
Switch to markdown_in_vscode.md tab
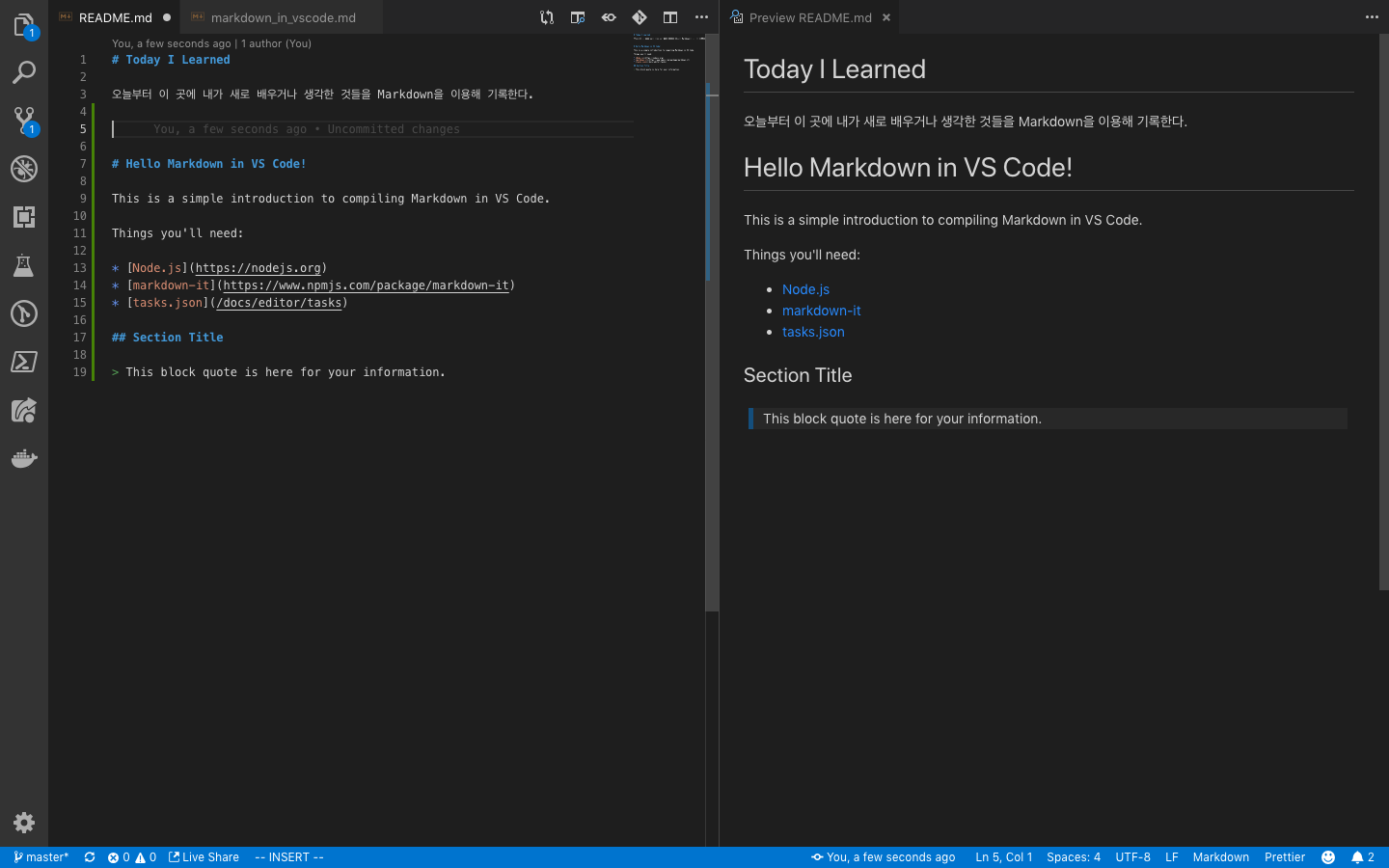[x=283, y=17]
